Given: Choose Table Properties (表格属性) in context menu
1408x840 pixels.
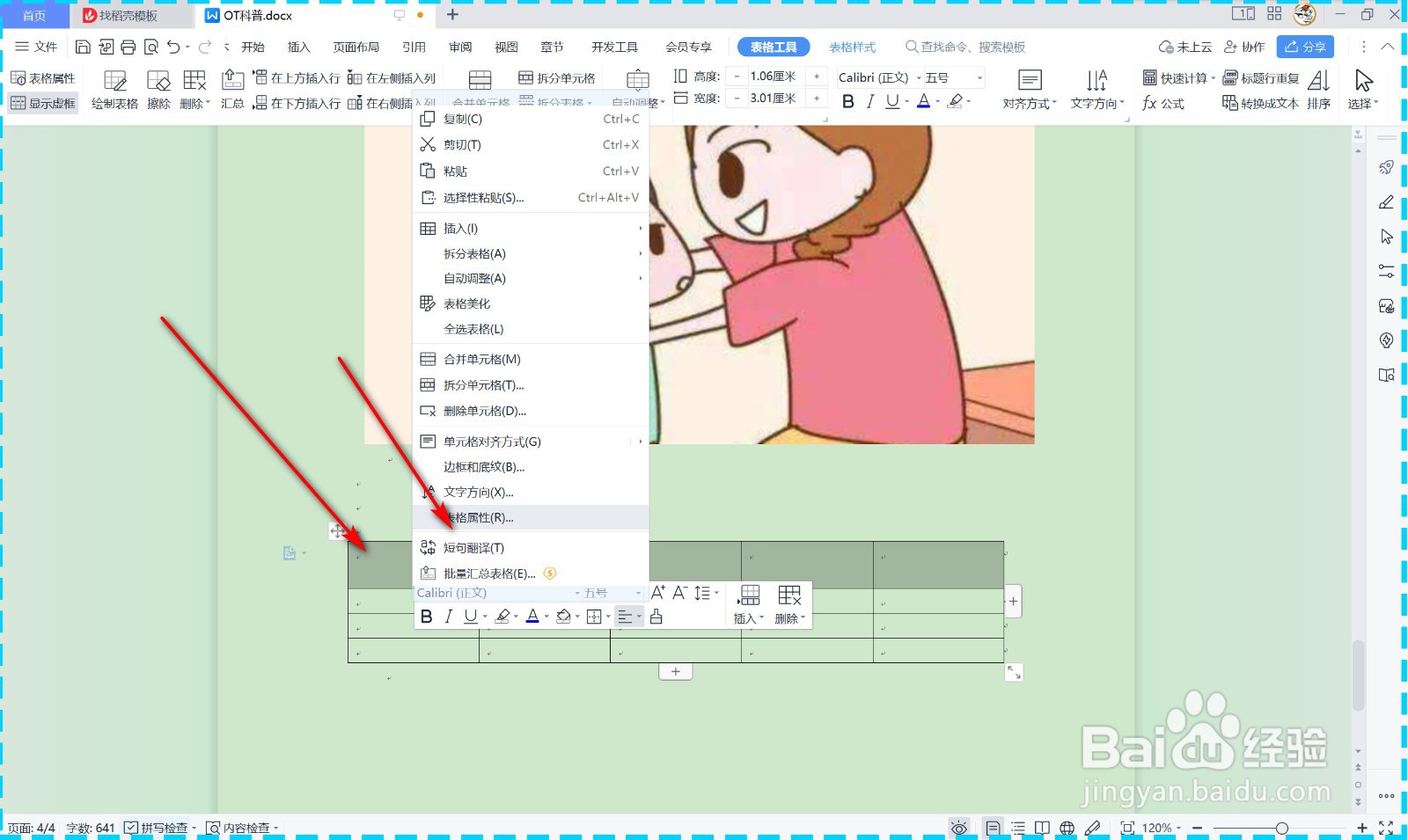Looking at the screenshot, I should coord(531,517).
